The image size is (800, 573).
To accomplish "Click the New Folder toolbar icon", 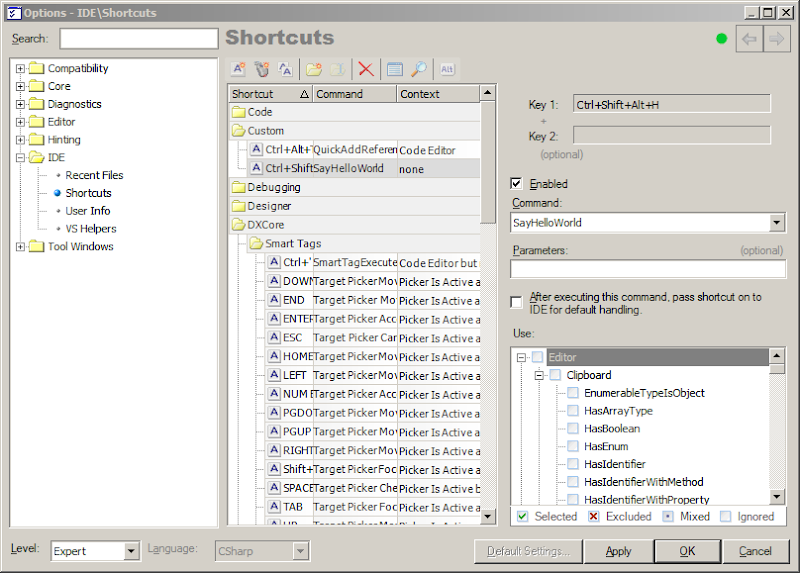I will [x=314, y=69].
